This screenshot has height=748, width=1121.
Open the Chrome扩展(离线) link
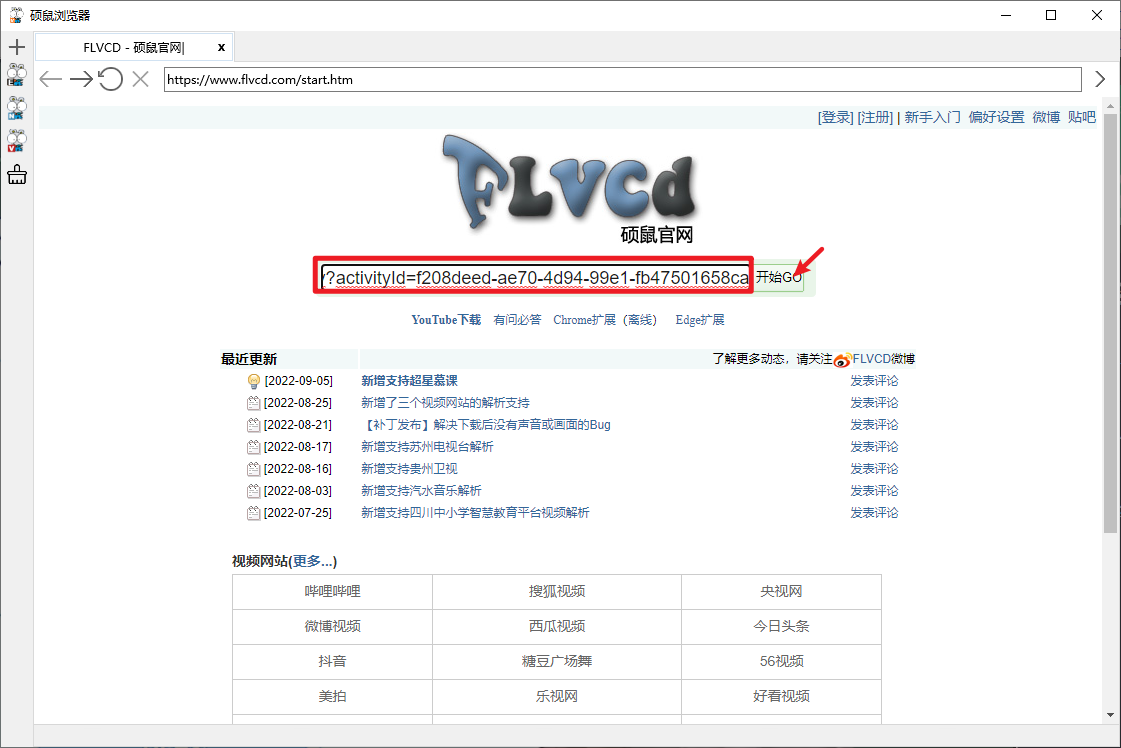[x=605, y=320]
